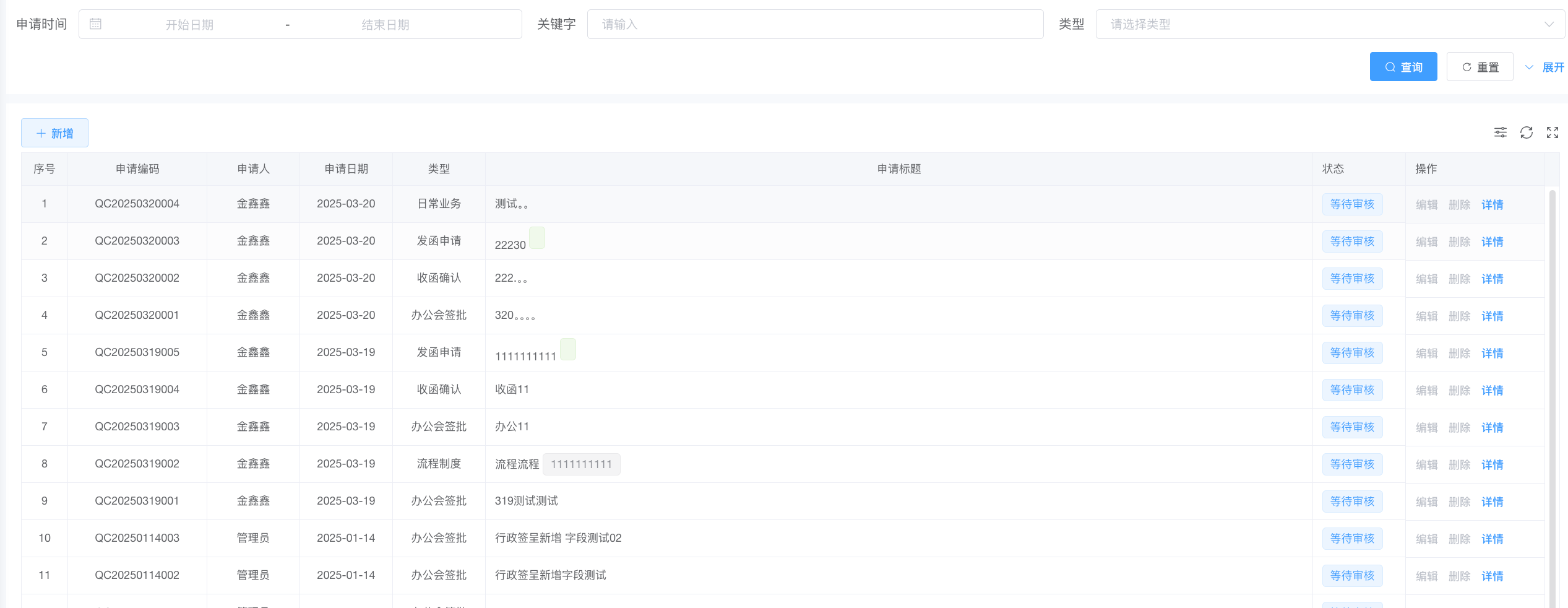Open the 类型 select dropdown
The width and height of the screenshot is (1568, 608).
[x=1330, y=24]
